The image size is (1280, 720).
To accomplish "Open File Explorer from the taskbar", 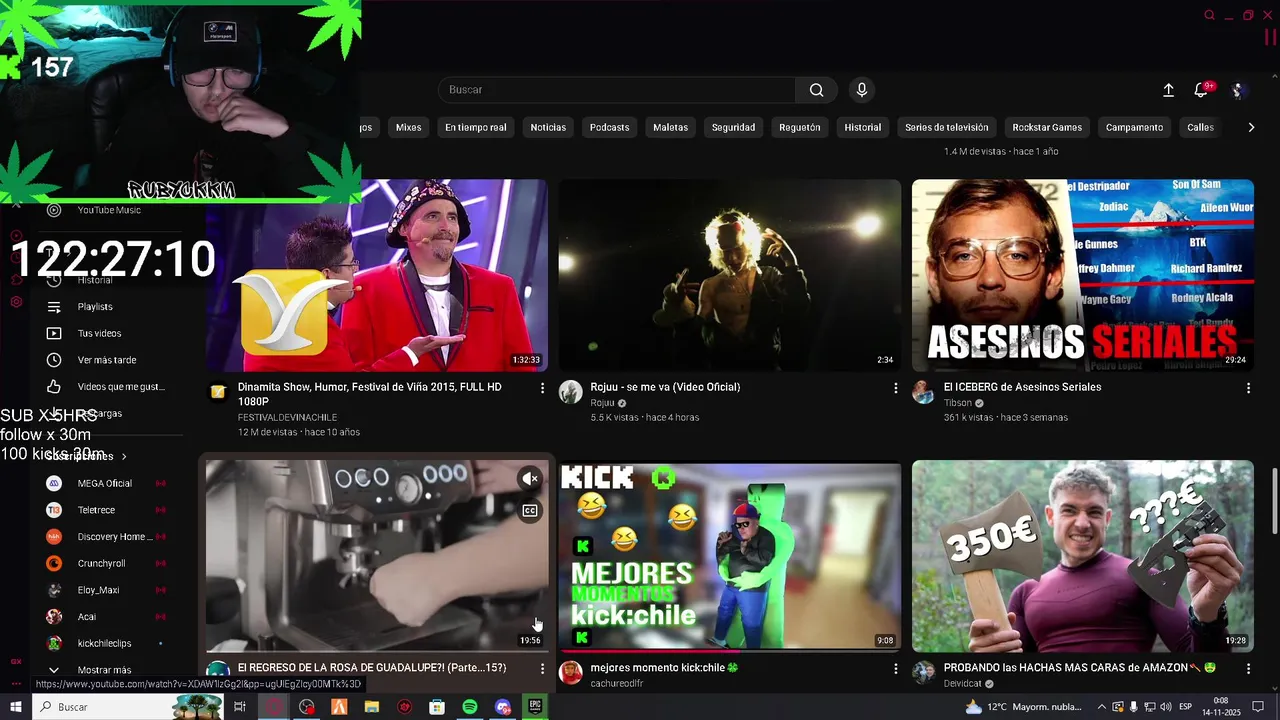I will coord(372,707).
